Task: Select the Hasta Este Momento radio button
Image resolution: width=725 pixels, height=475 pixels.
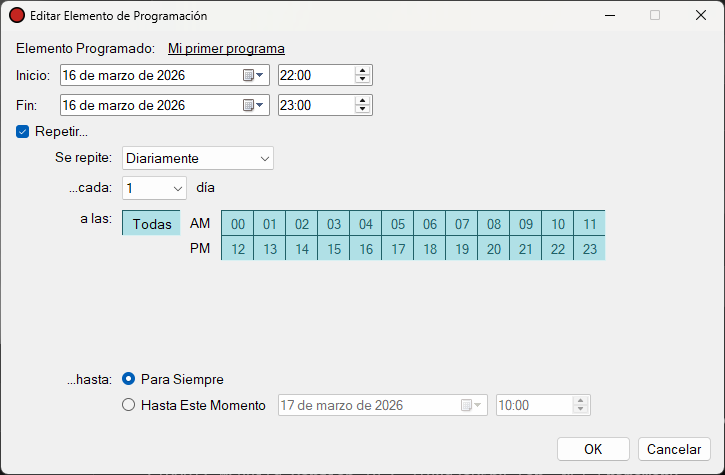Action: (x=129, y=405)
